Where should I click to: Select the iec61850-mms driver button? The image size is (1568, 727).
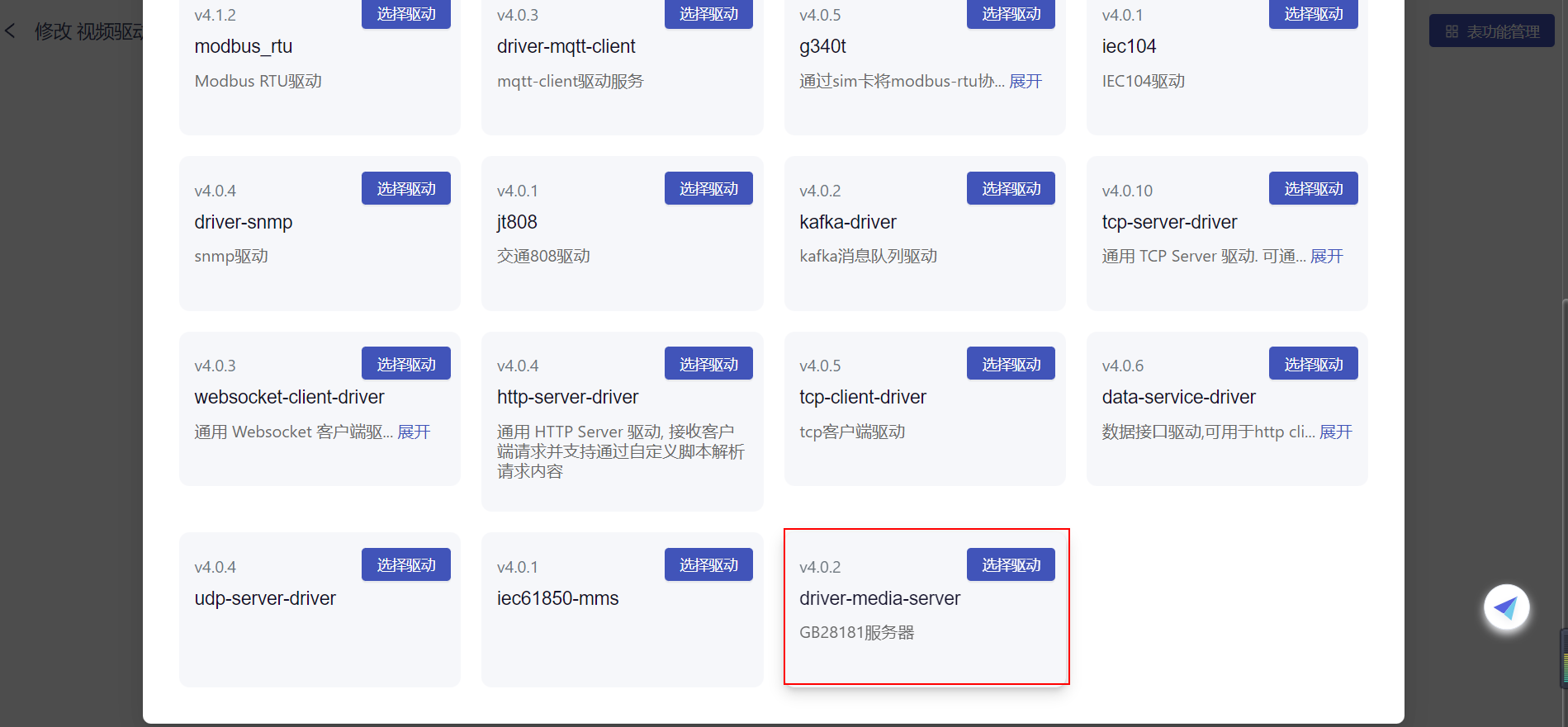(x=708, y=564)
